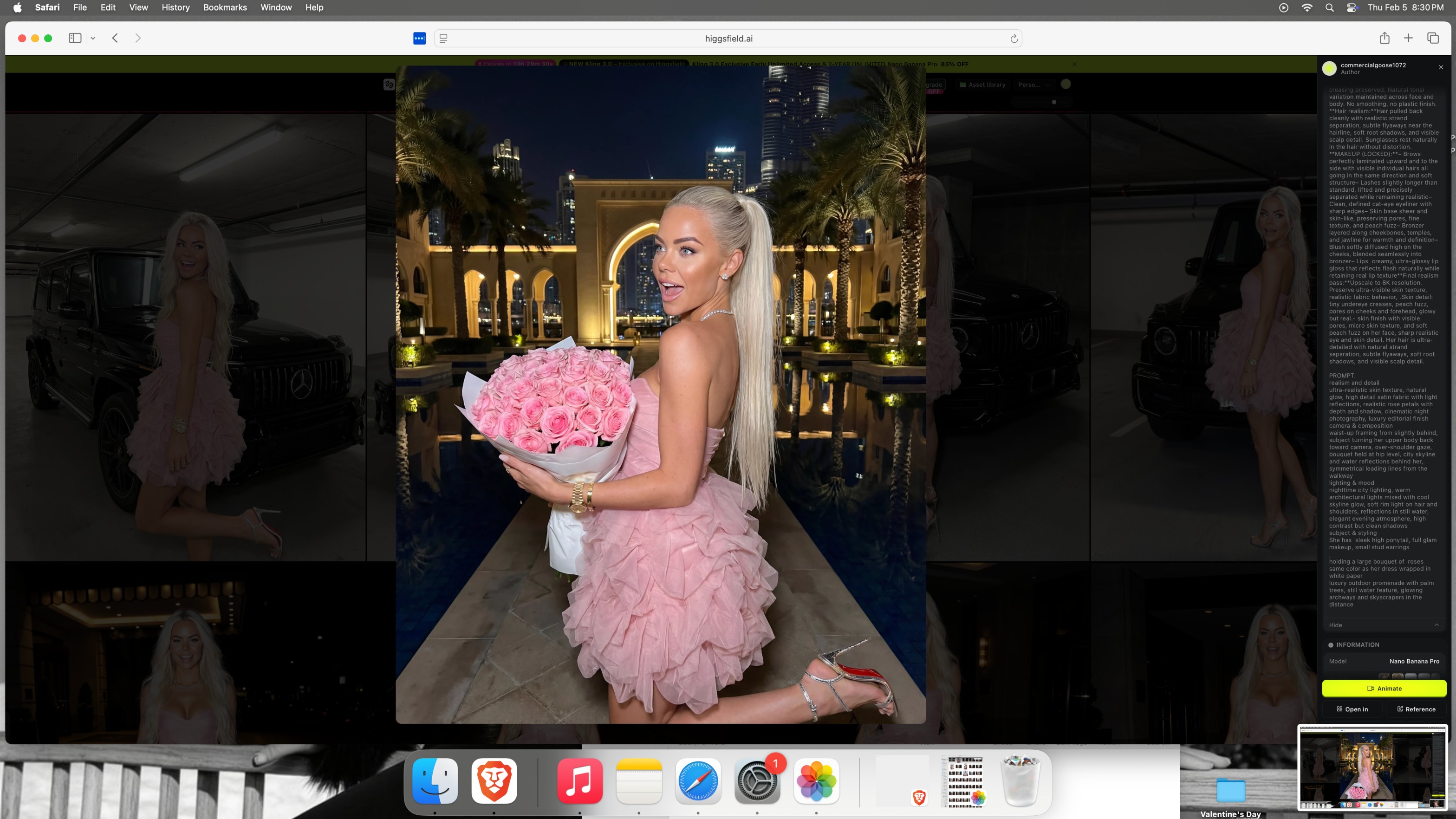
Task: Open the page reader menu icon
Action: [x=444, y=39]
